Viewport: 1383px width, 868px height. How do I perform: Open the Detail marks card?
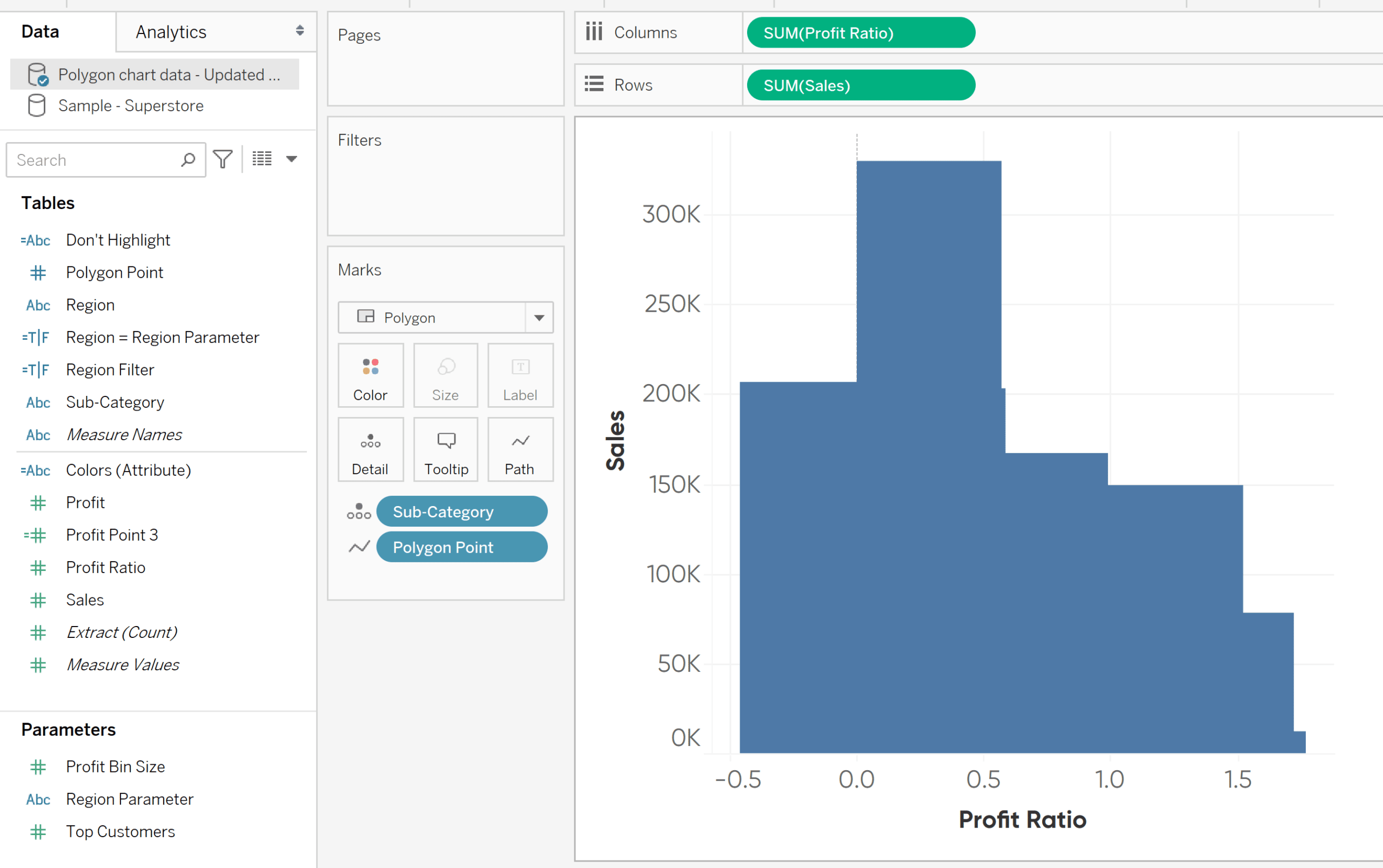click(x=370, y=449)
